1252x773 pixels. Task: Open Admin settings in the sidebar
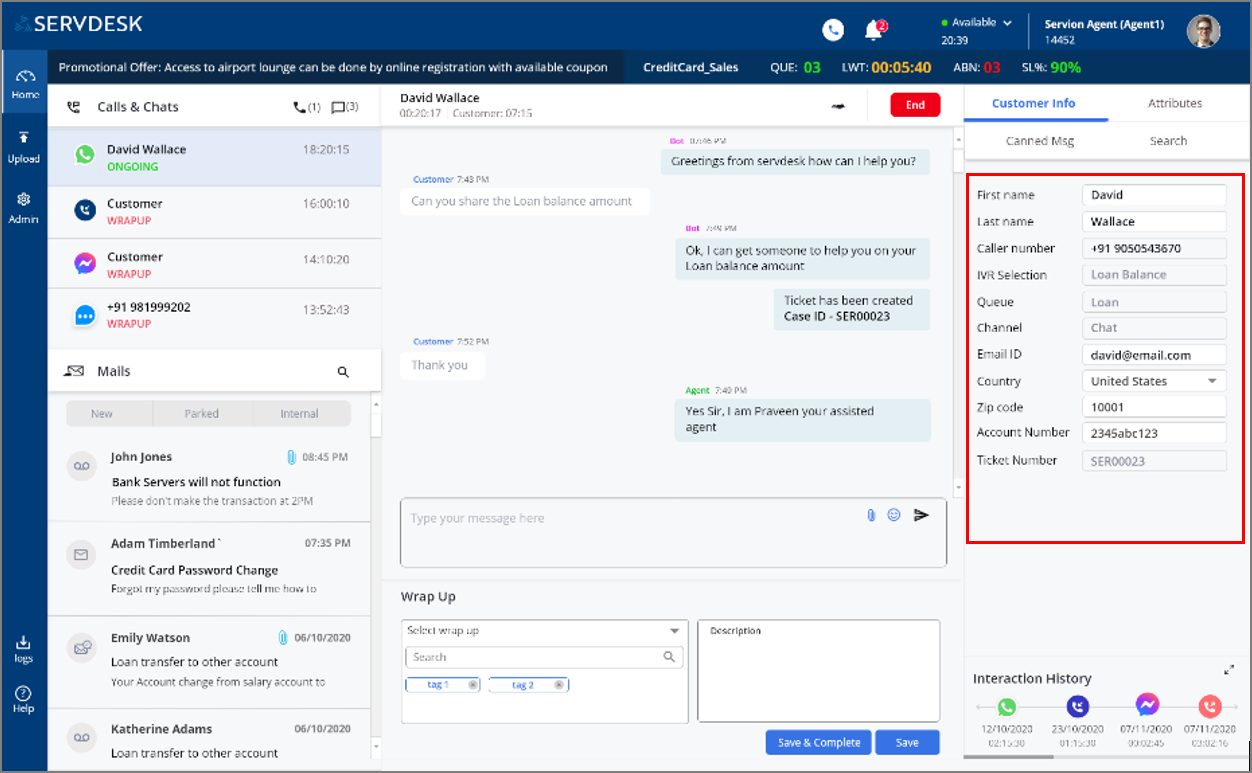click(24, 207)
